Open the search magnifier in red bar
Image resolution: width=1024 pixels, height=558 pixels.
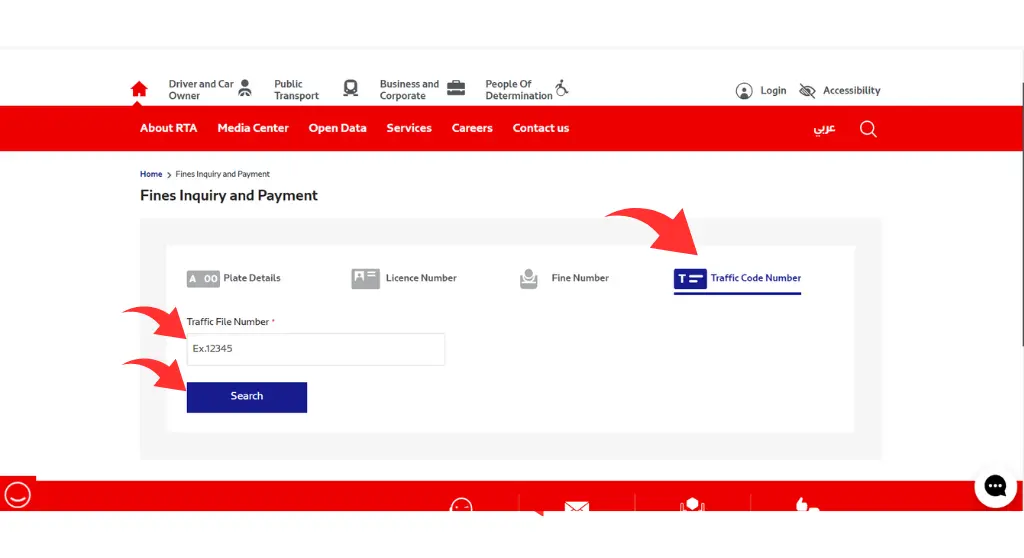[x=868, y=129]
